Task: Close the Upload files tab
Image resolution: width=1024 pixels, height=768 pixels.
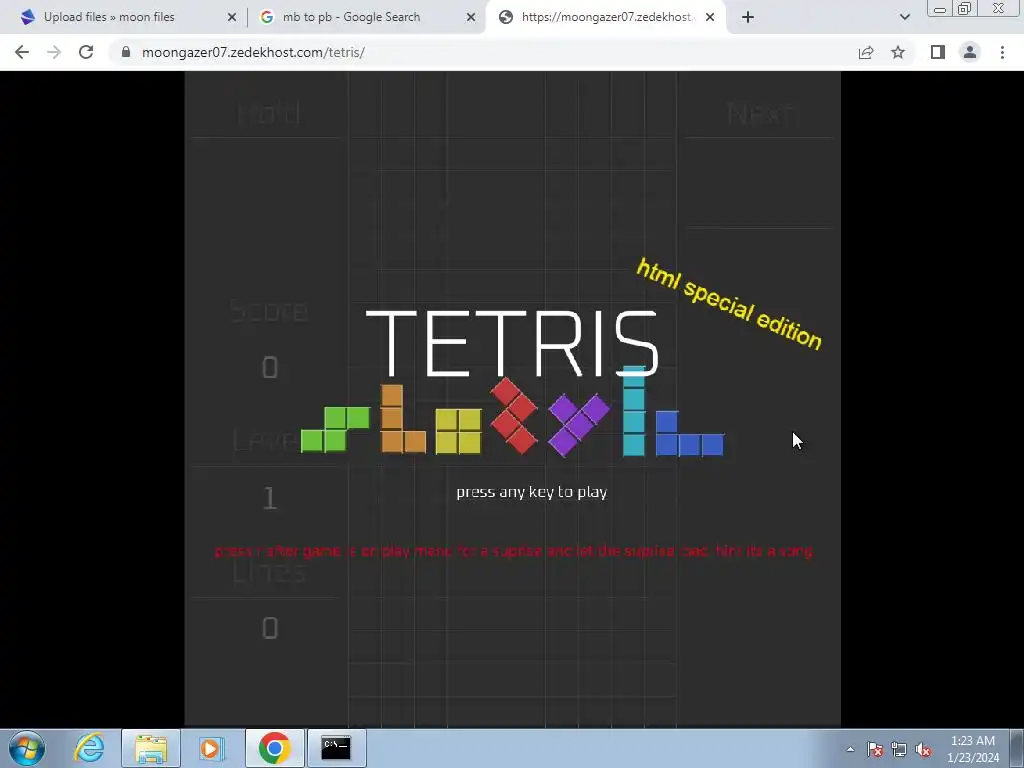Action: pos(231,18)
